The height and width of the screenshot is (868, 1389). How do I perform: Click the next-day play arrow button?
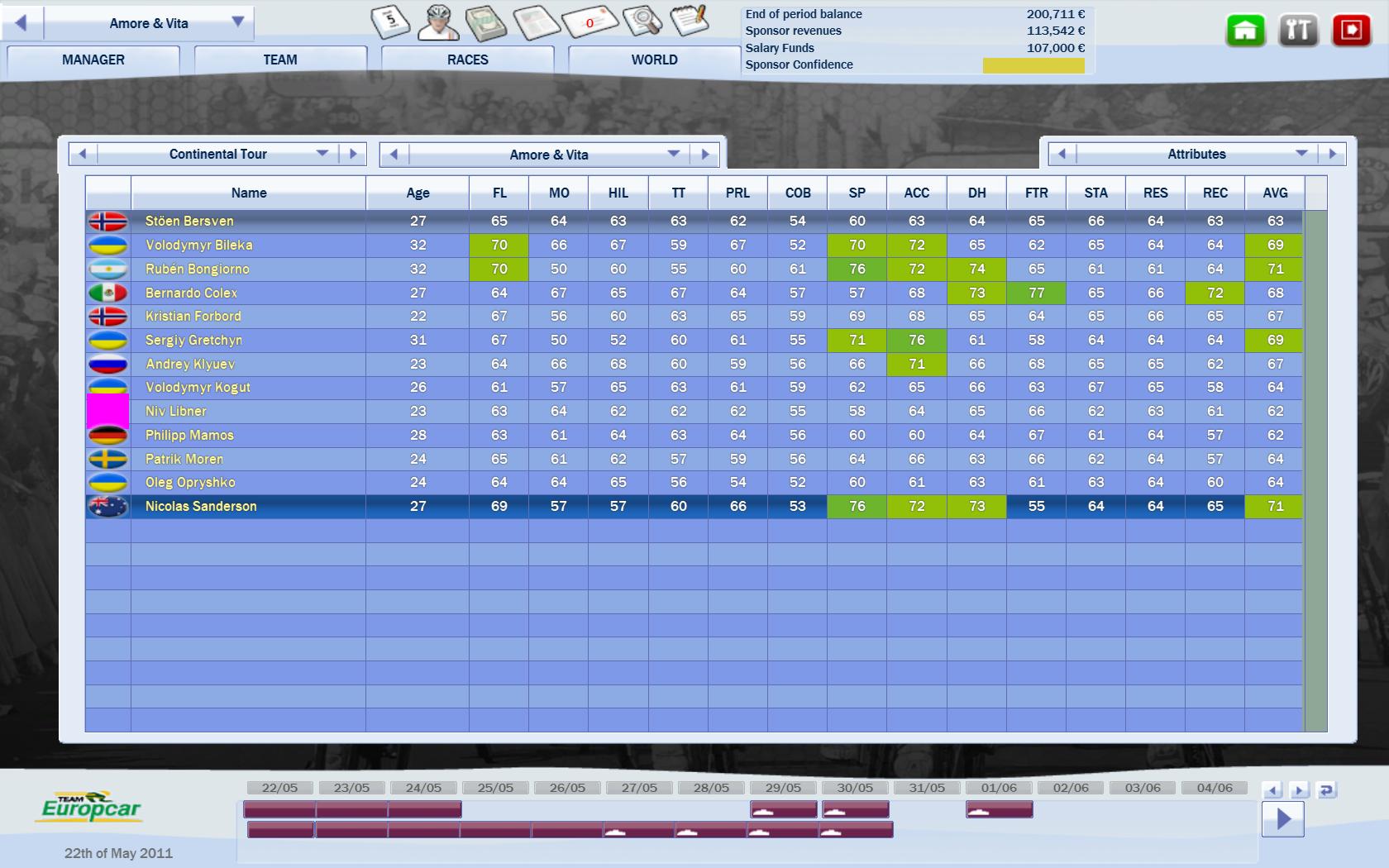pos(1282,819)
